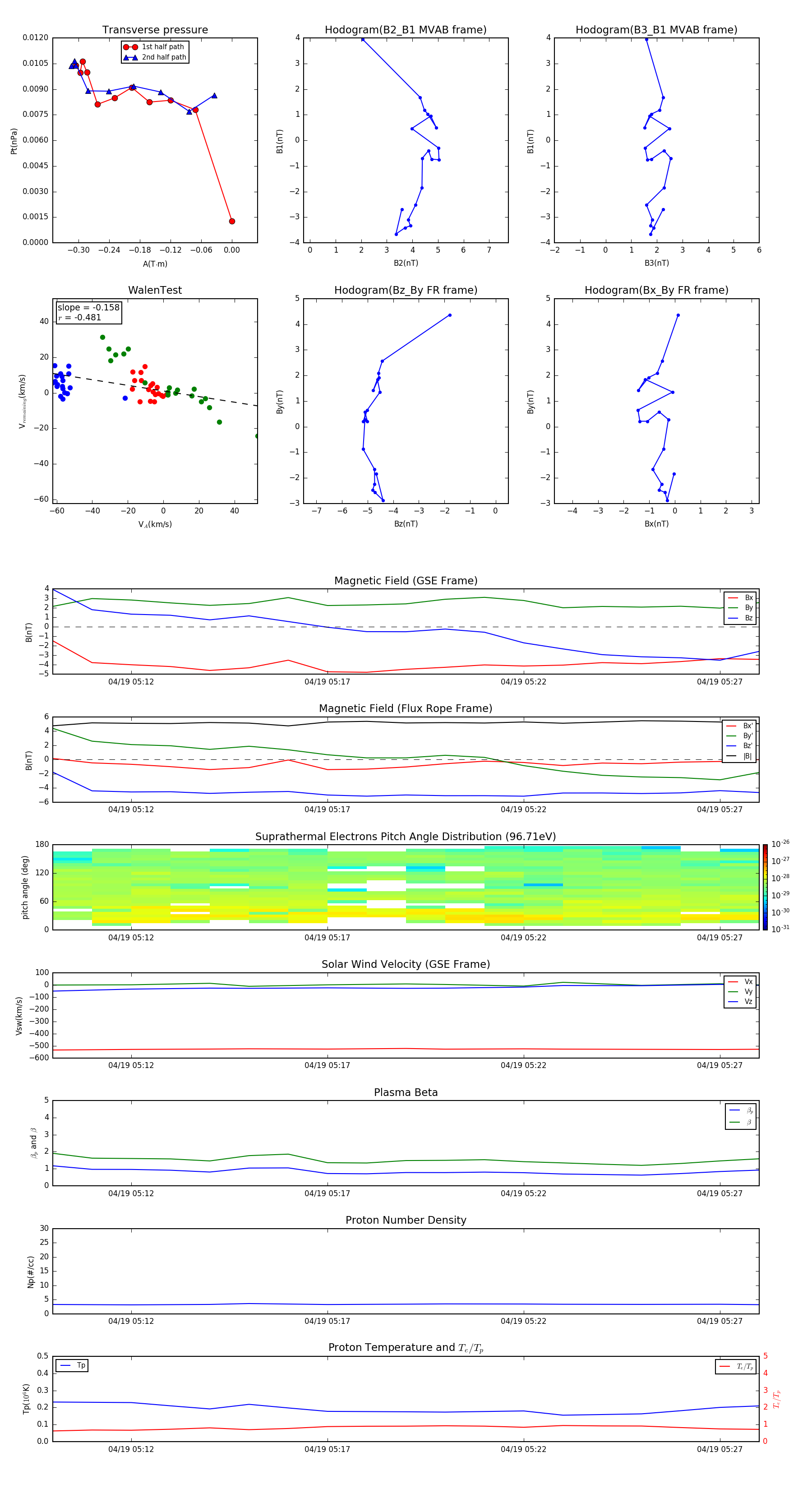The width and height of the screenshot is (812, 1489).
Task: Click the "B3(nT)" x-axis label
Action: click(x=656, y=263)
